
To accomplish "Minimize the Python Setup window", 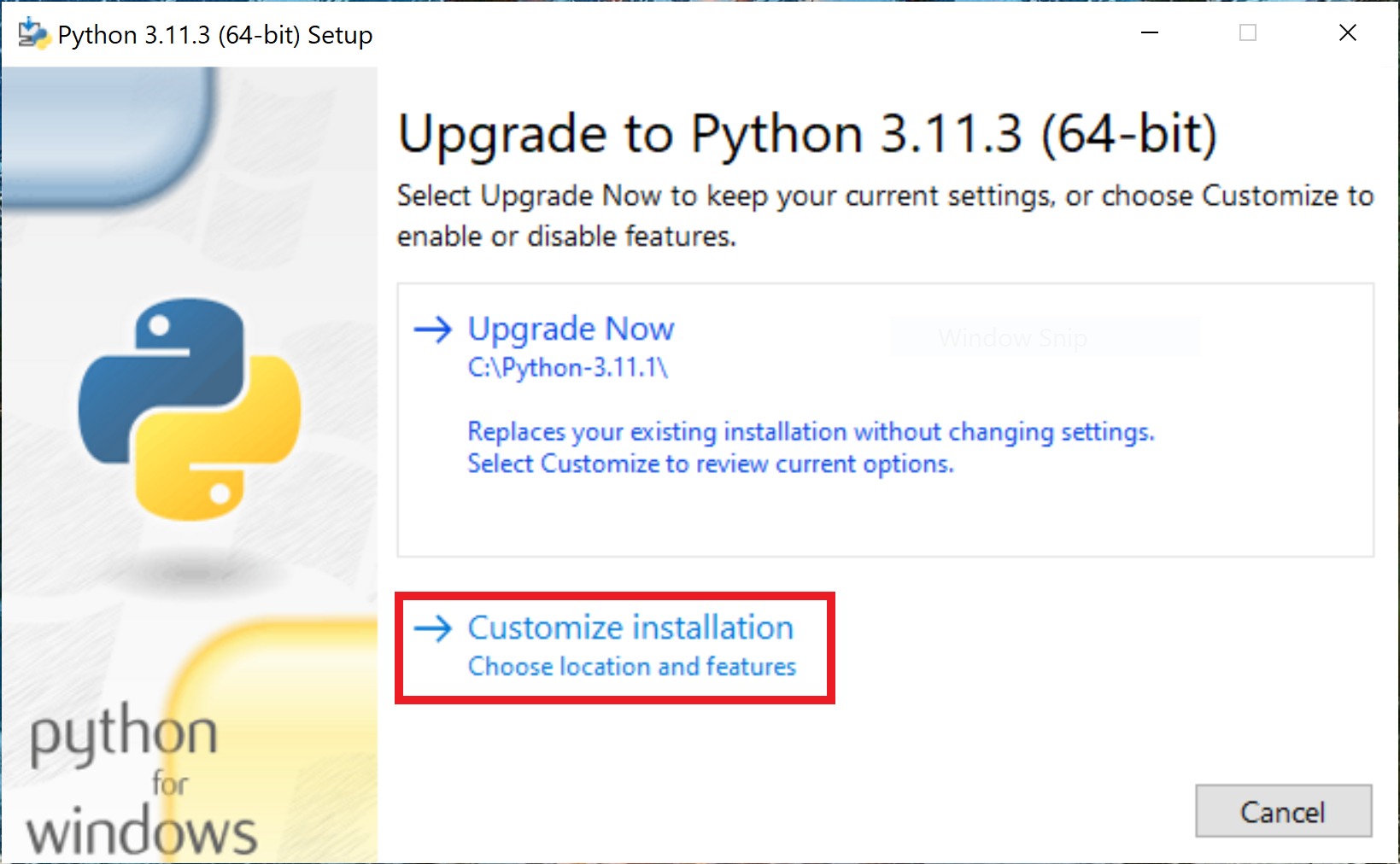I will tap(1150, 33).
